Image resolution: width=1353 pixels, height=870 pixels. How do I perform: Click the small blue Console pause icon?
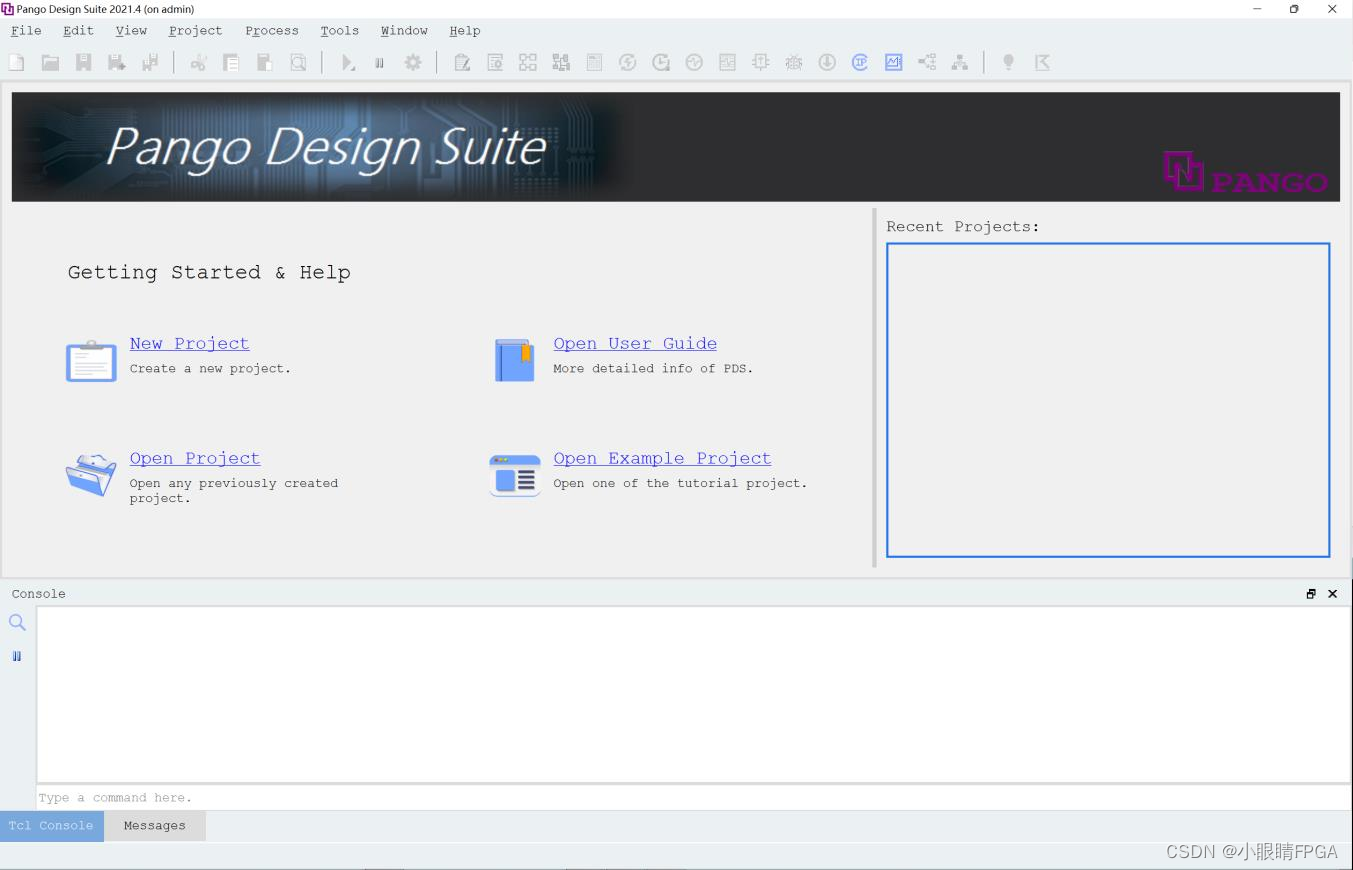[17, 656]
